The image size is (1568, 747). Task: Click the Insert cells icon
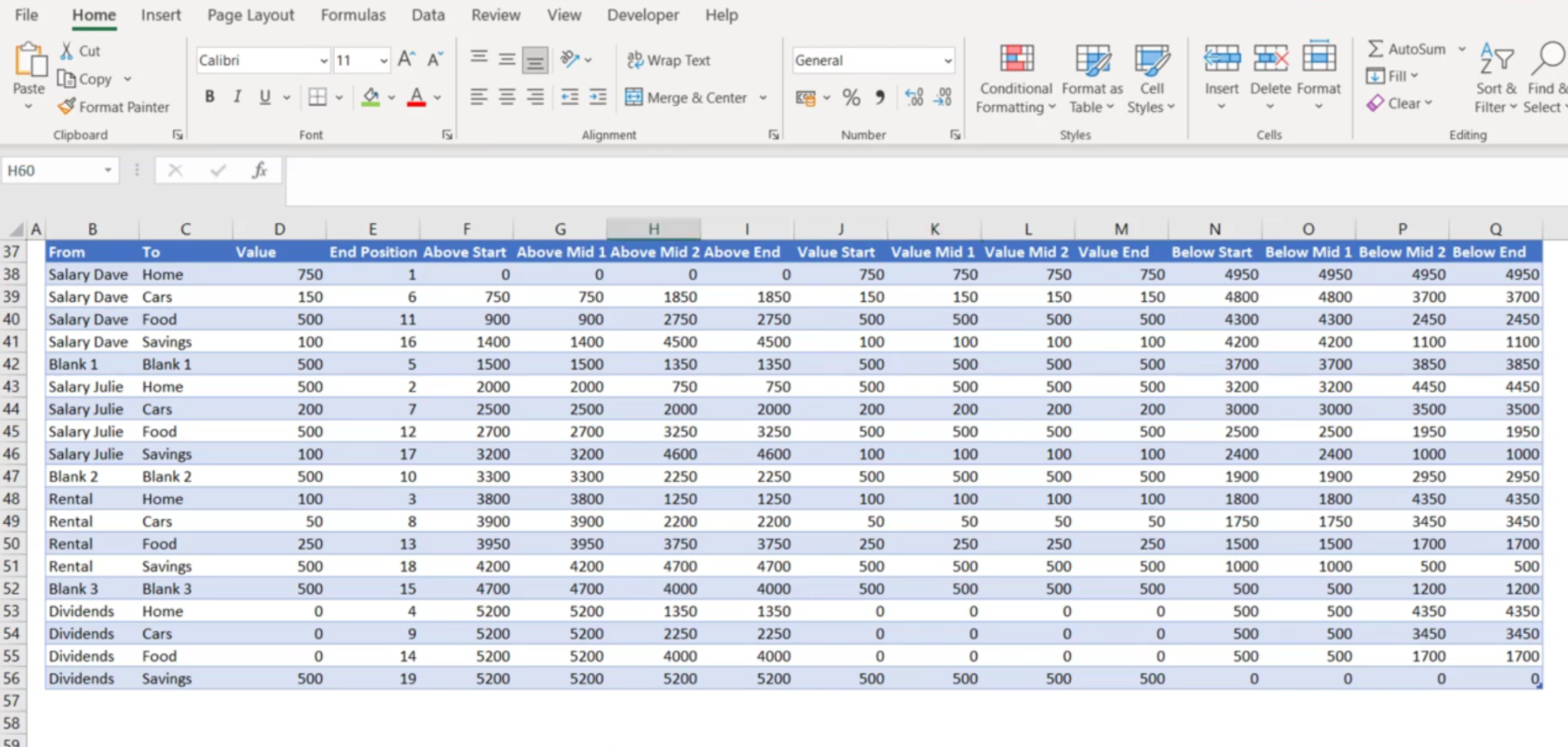[1221, 59]
